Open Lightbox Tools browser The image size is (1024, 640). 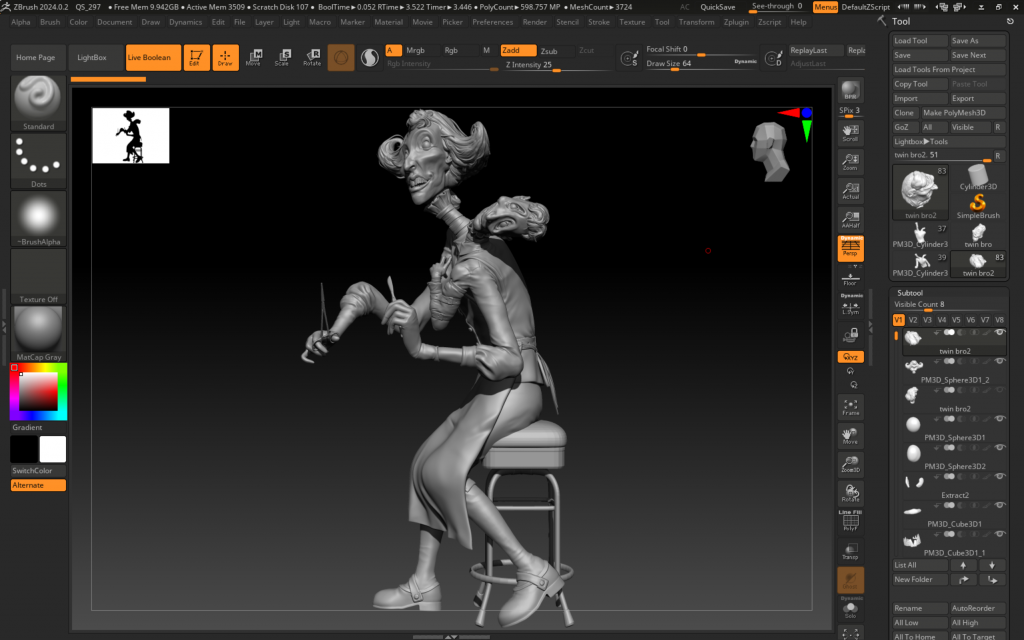pyautogui.click(x=948, y=141)
